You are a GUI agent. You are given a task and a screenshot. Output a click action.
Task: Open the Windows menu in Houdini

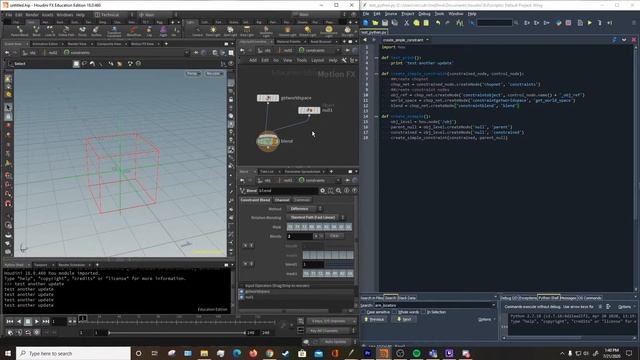pyautogui.click(x=64, y=15)
